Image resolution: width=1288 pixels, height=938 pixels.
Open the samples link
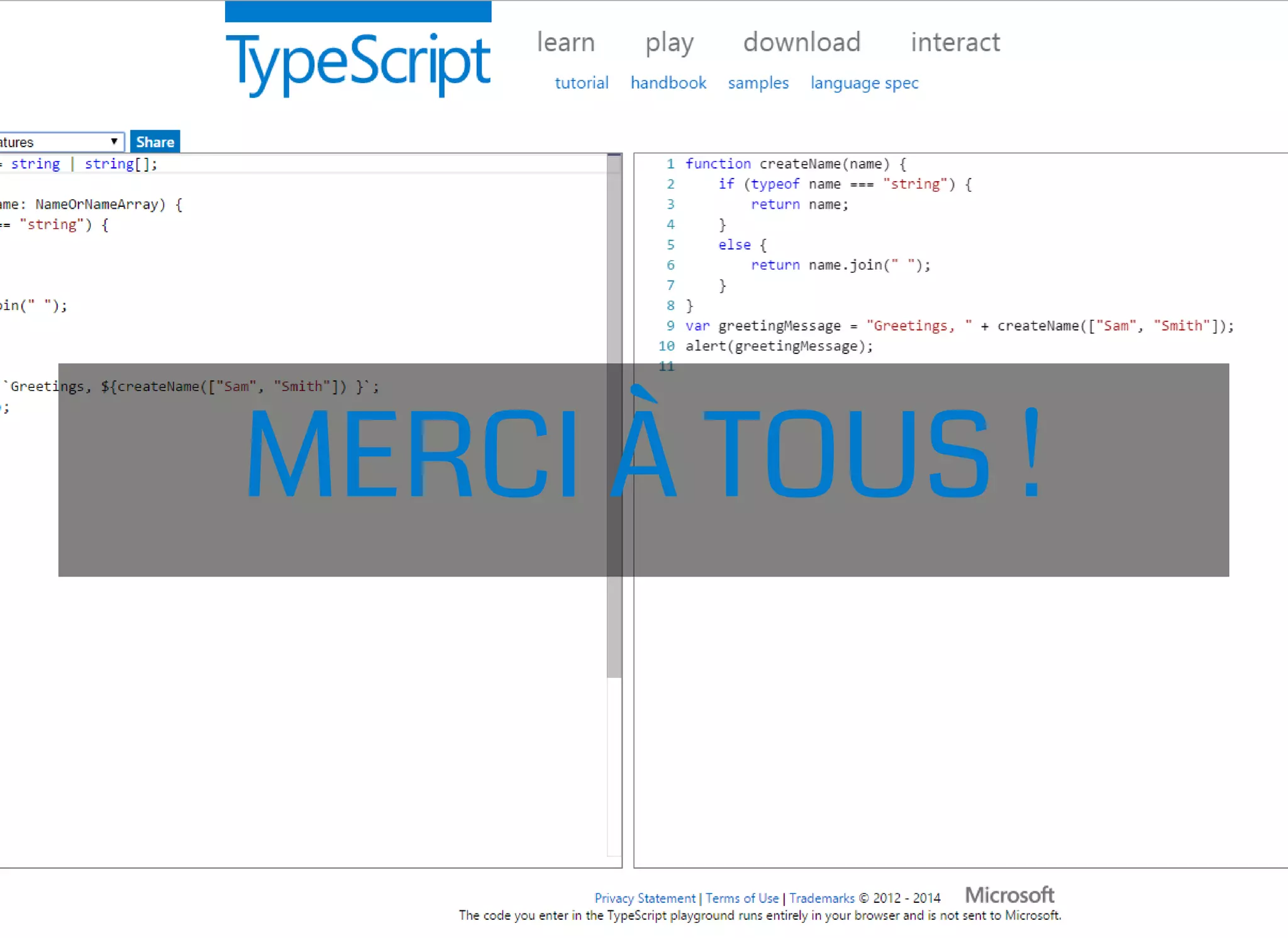[758, 83]
